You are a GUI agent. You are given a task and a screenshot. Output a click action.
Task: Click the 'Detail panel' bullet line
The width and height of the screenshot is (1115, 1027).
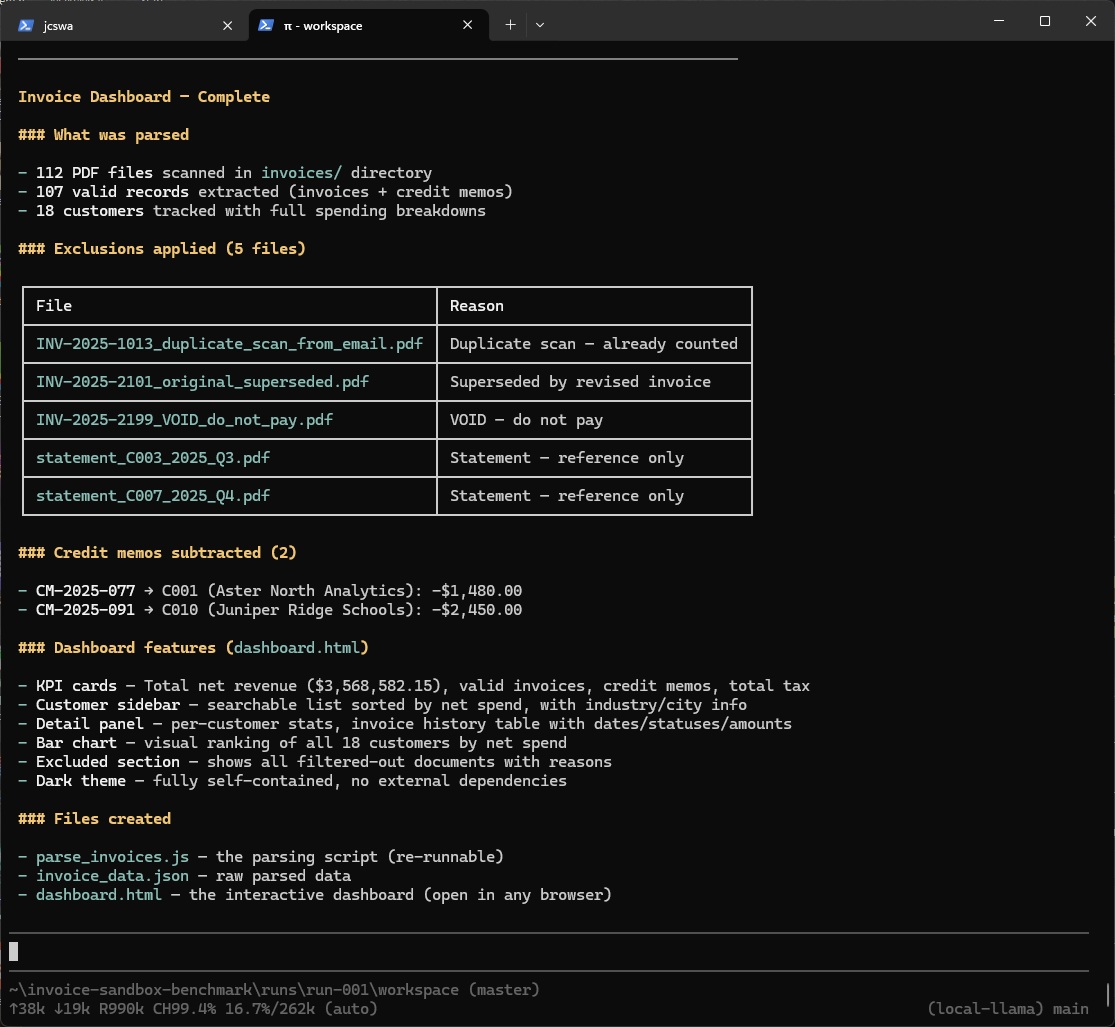(x=405, y=724)
